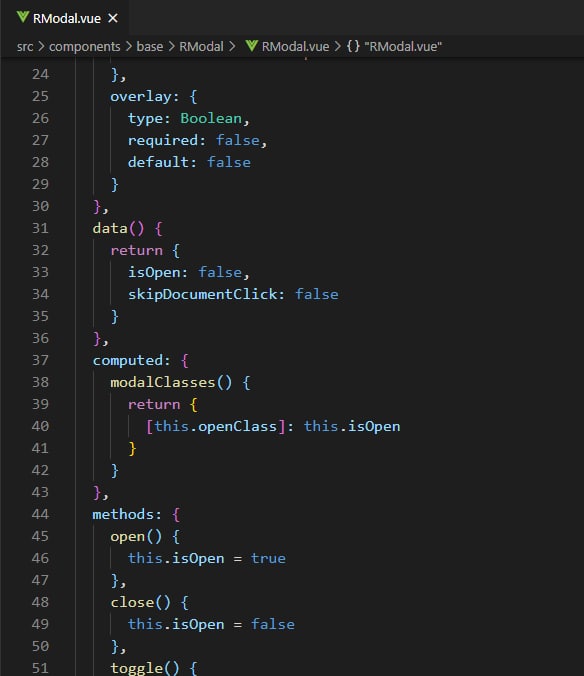Click line number 51
584x676 pixels.
pyautogui.click(x=40, y=668)
